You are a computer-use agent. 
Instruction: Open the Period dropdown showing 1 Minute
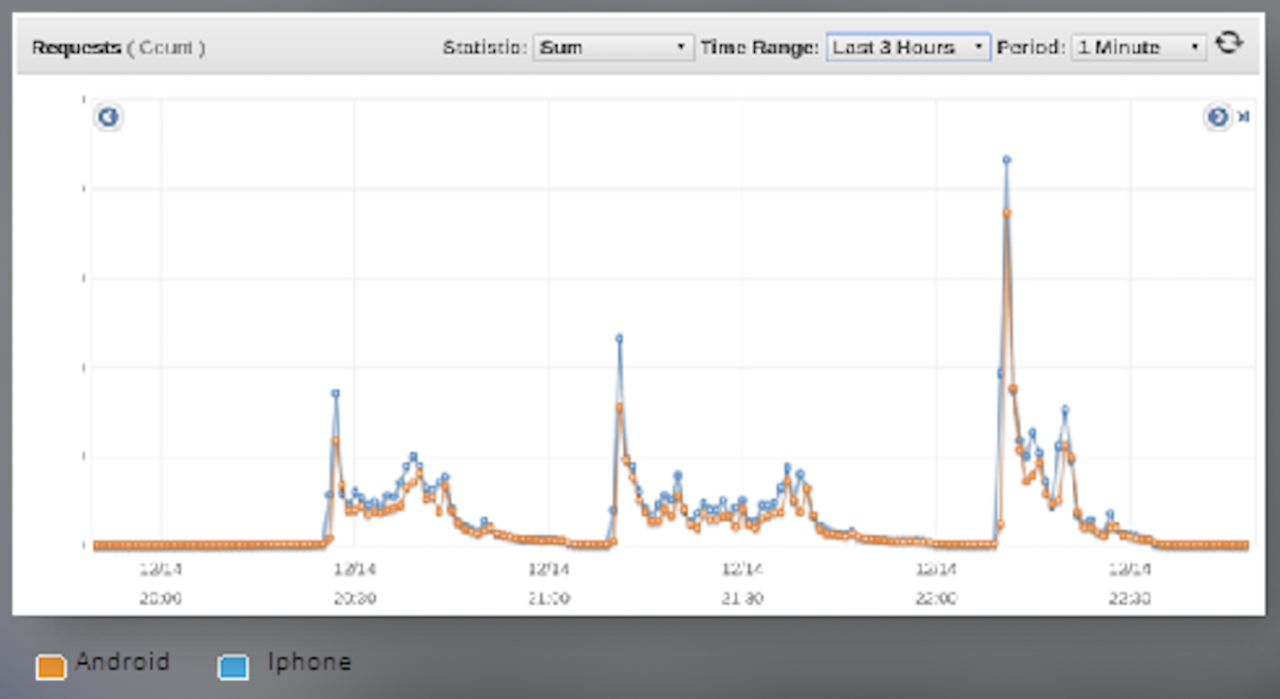[x=1138, y=47]
